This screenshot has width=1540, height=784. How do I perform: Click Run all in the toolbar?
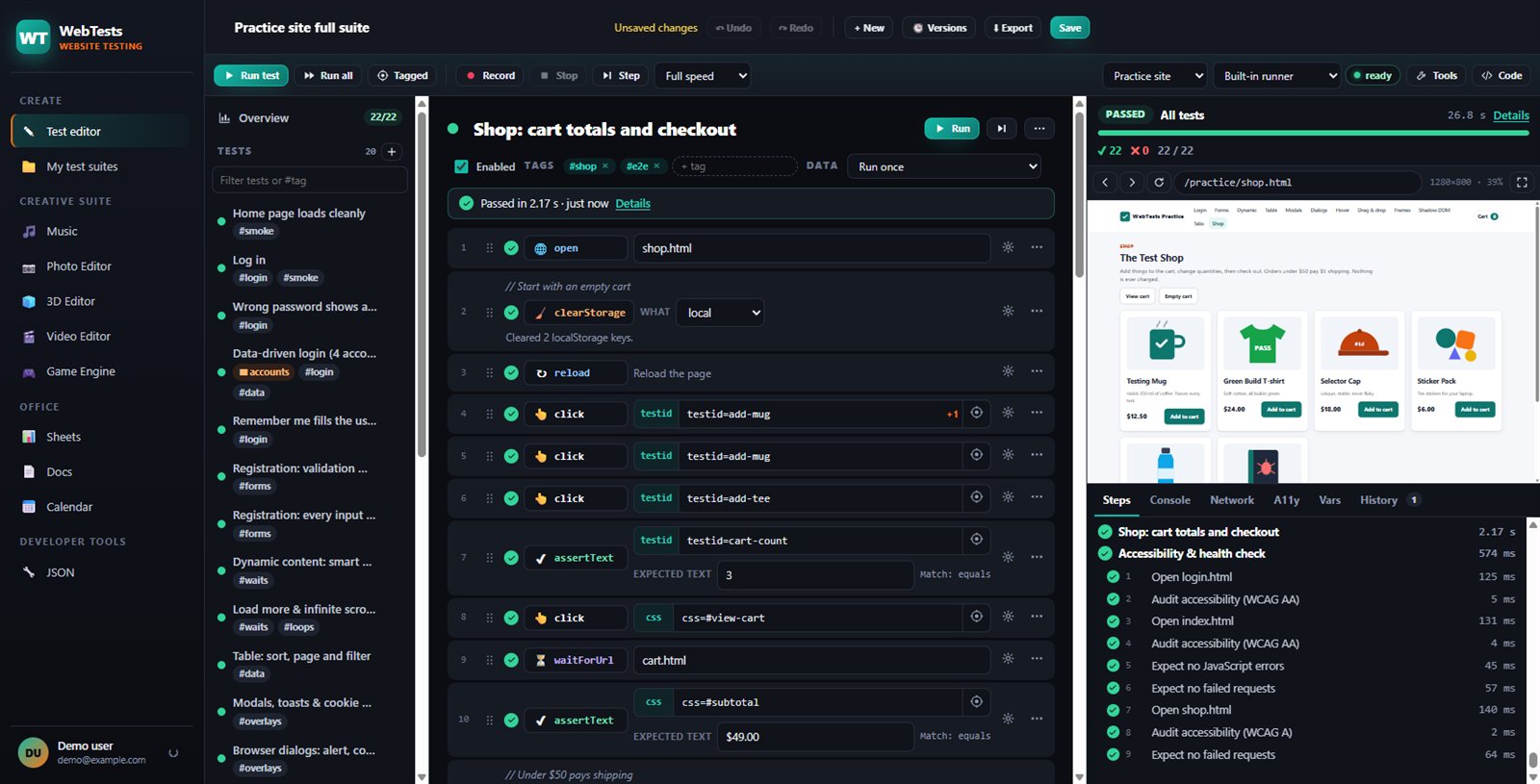click(328, 76)
